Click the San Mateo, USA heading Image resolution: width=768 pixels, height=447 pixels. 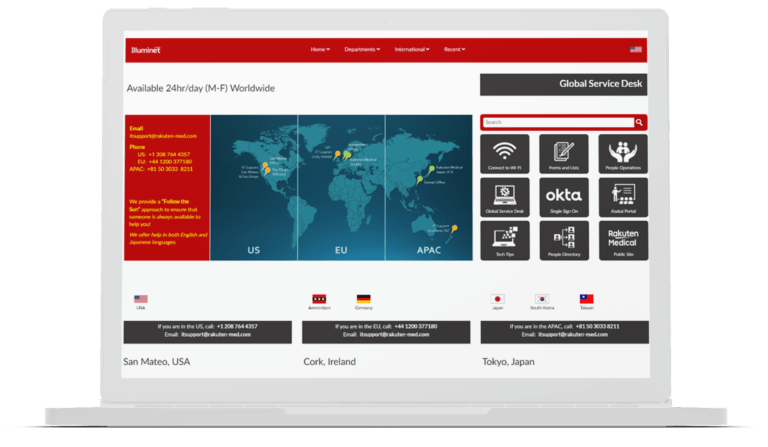coord(157,362)
